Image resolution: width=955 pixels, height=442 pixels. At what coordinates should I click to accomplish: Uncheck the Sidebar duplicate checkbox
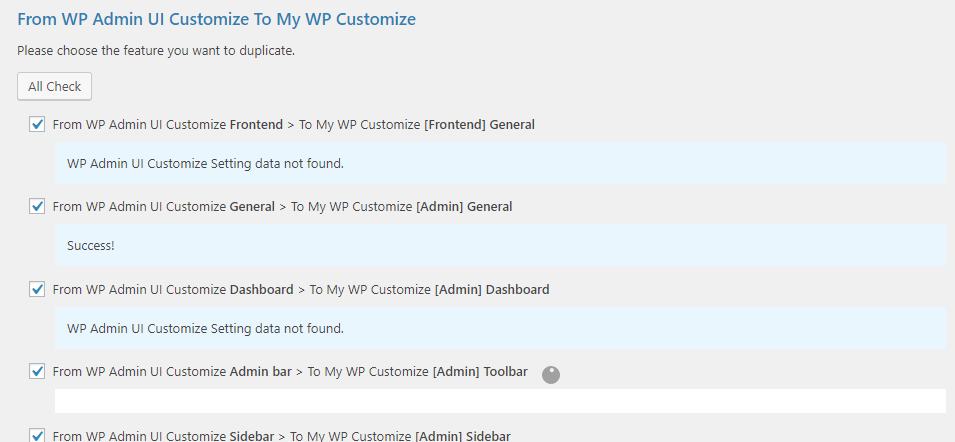pos(37,435)
